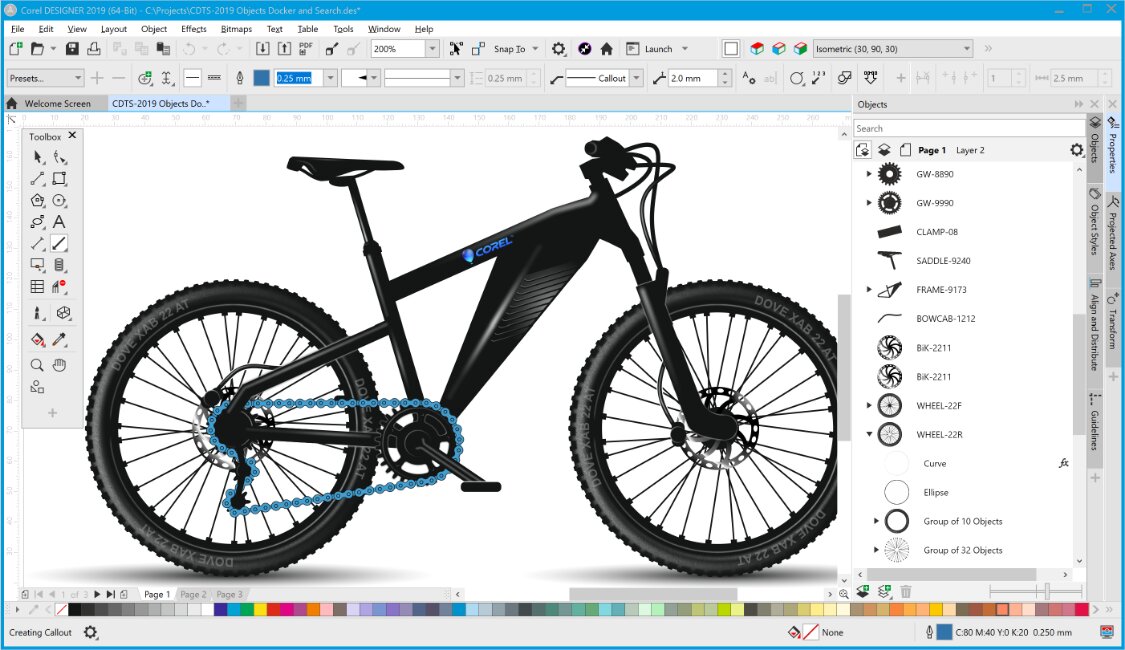Viewport: 1125px width, 650px height.
Task: Add a new document tab with plus button
Action: (x=238, y=103)
